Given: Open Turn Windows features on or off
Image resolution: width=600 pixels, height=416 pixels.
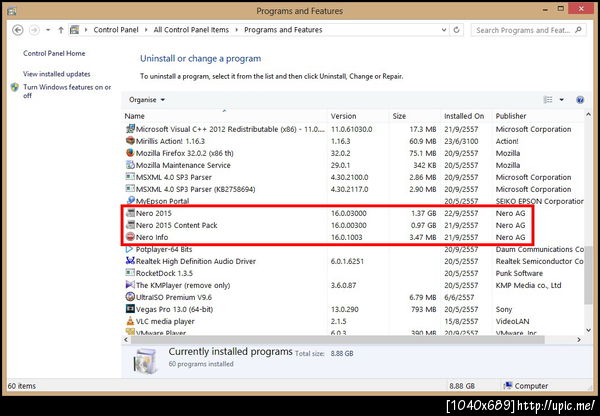Looking at the screenshot, I should 67,91.
